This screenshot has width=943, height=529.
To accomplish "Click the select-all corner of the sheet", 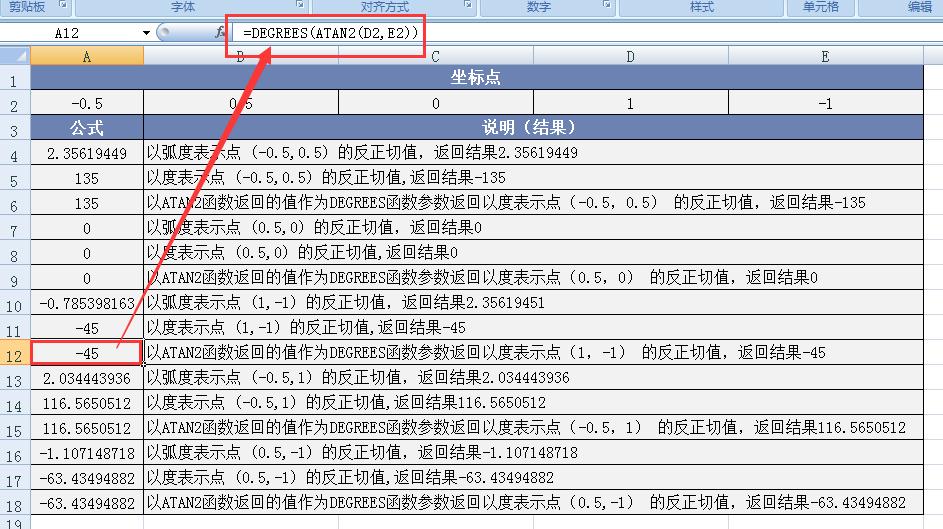I will [x=15, y=57].
